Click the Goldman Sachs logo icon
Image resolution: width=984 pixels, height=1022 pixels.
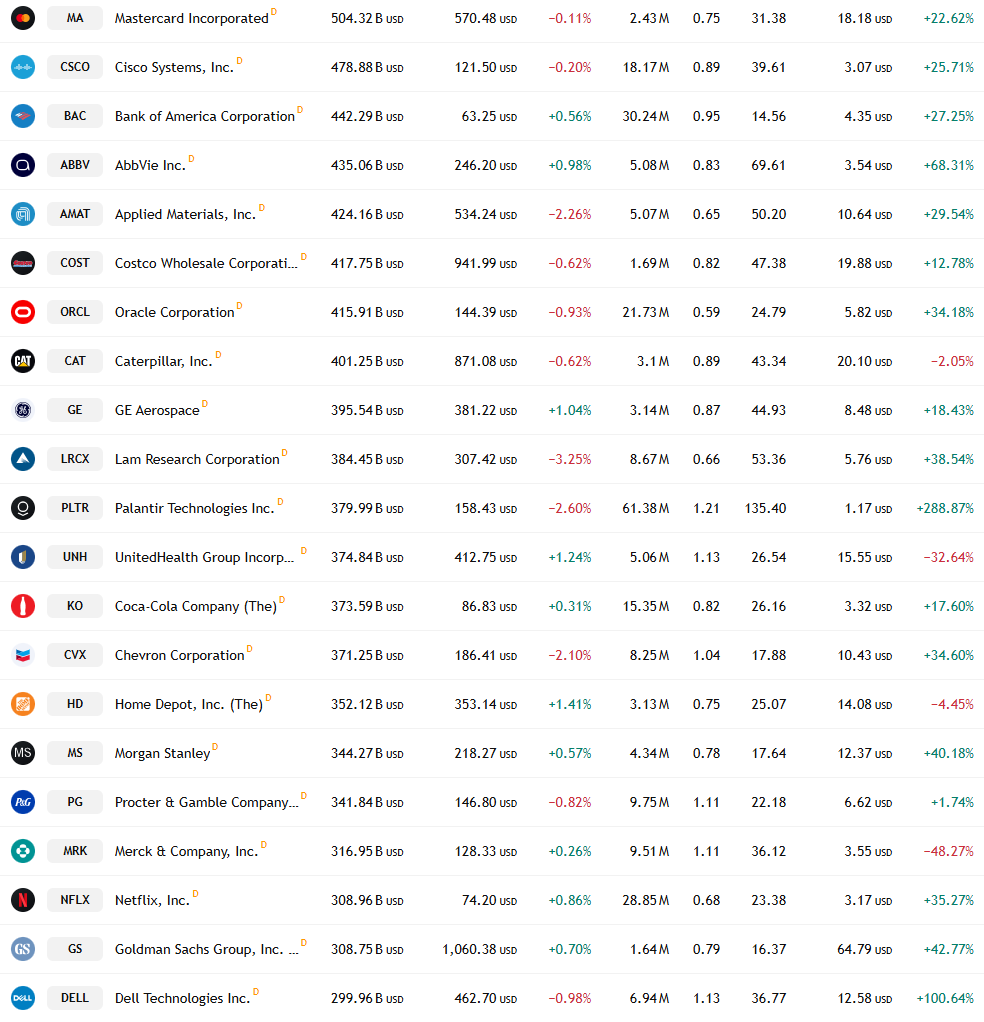point(23,949)
